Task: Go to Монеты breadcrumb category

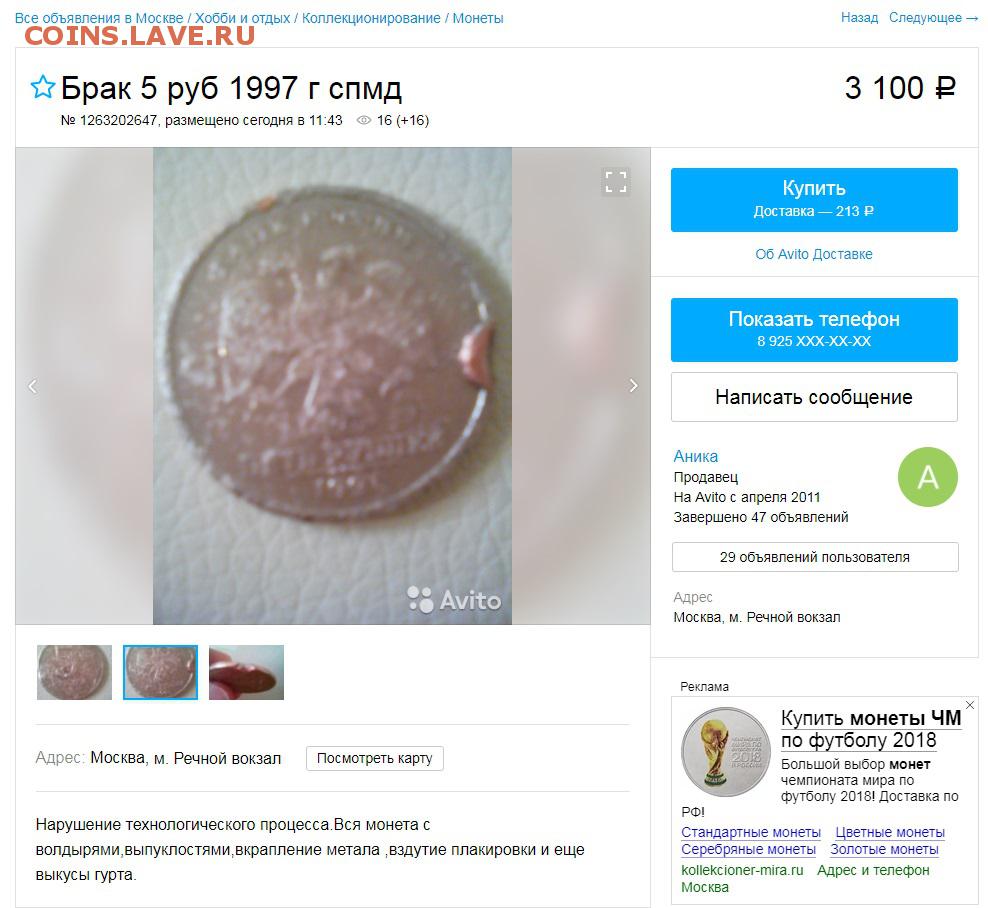Action: coord(478,18)
